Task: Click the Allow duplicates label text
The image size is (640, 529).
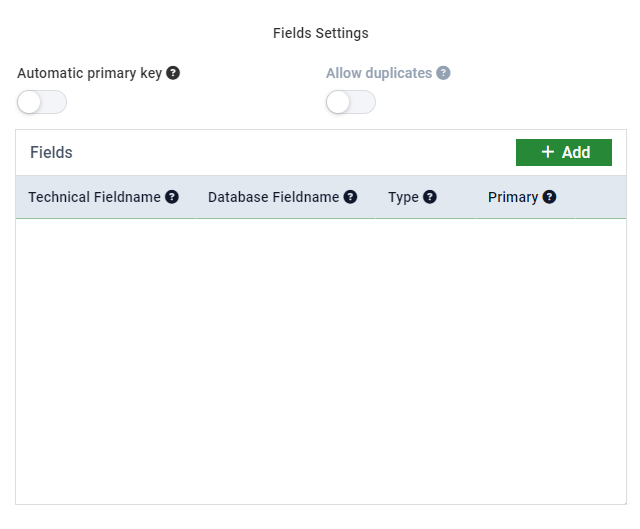Action: [379, 73]
